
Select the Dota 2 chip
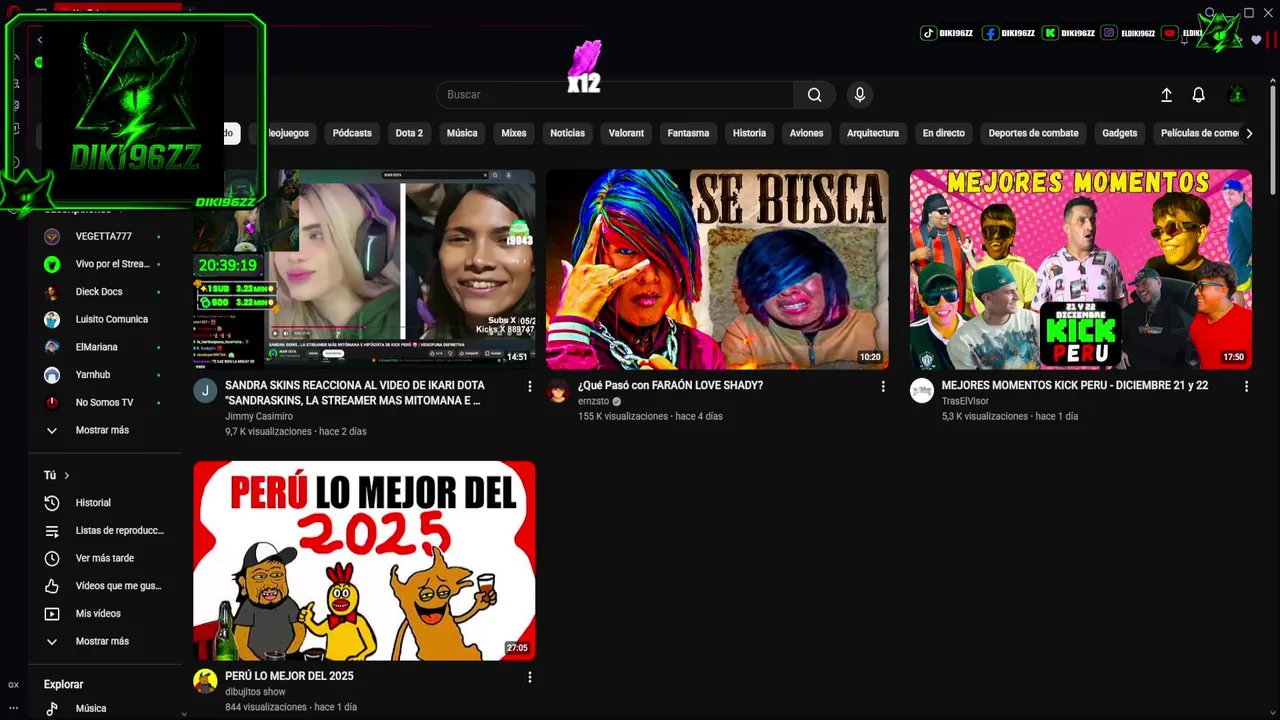coord(409,133)
